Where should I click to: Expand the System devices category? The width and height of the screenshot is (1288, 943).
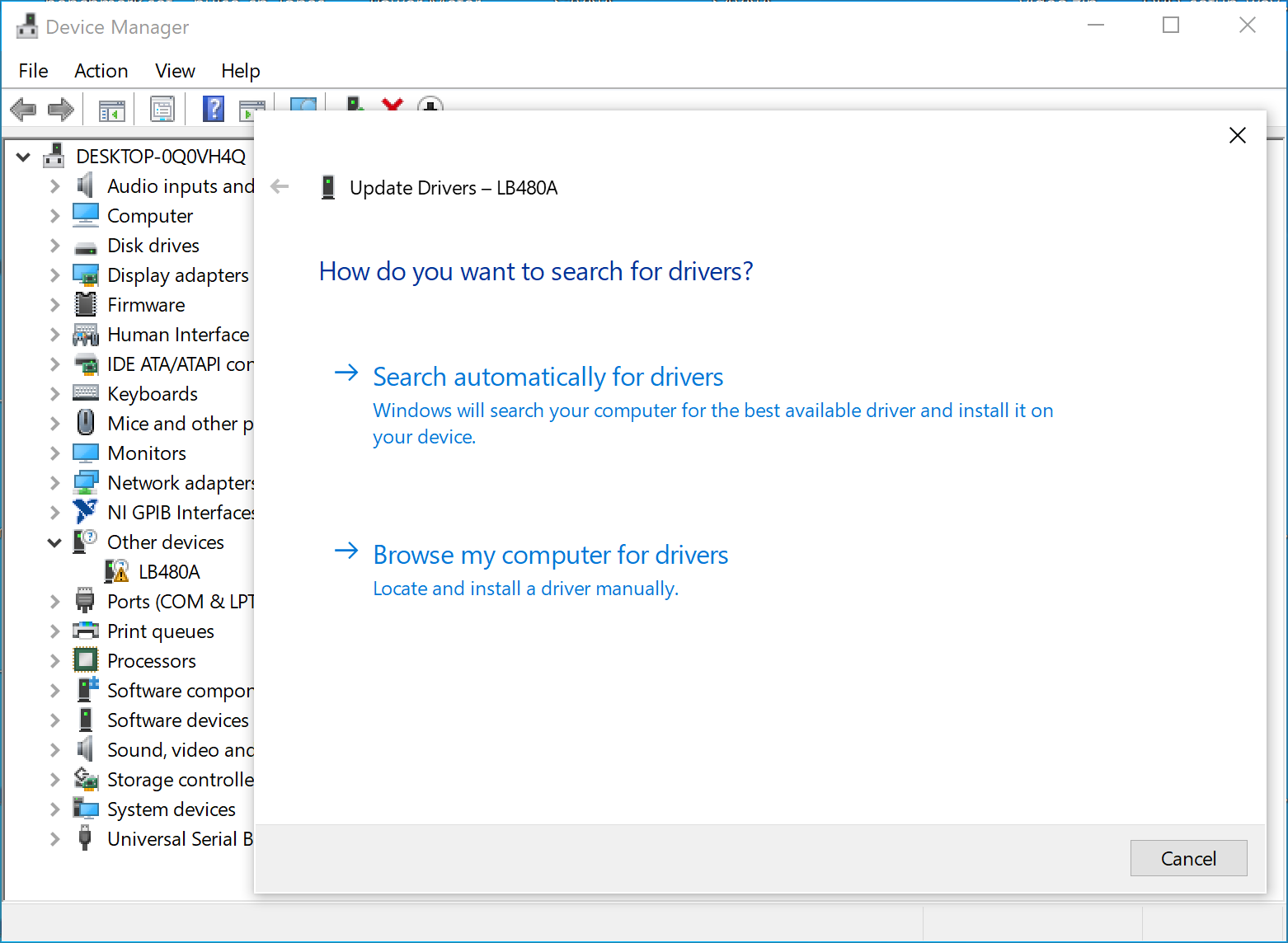54,809
